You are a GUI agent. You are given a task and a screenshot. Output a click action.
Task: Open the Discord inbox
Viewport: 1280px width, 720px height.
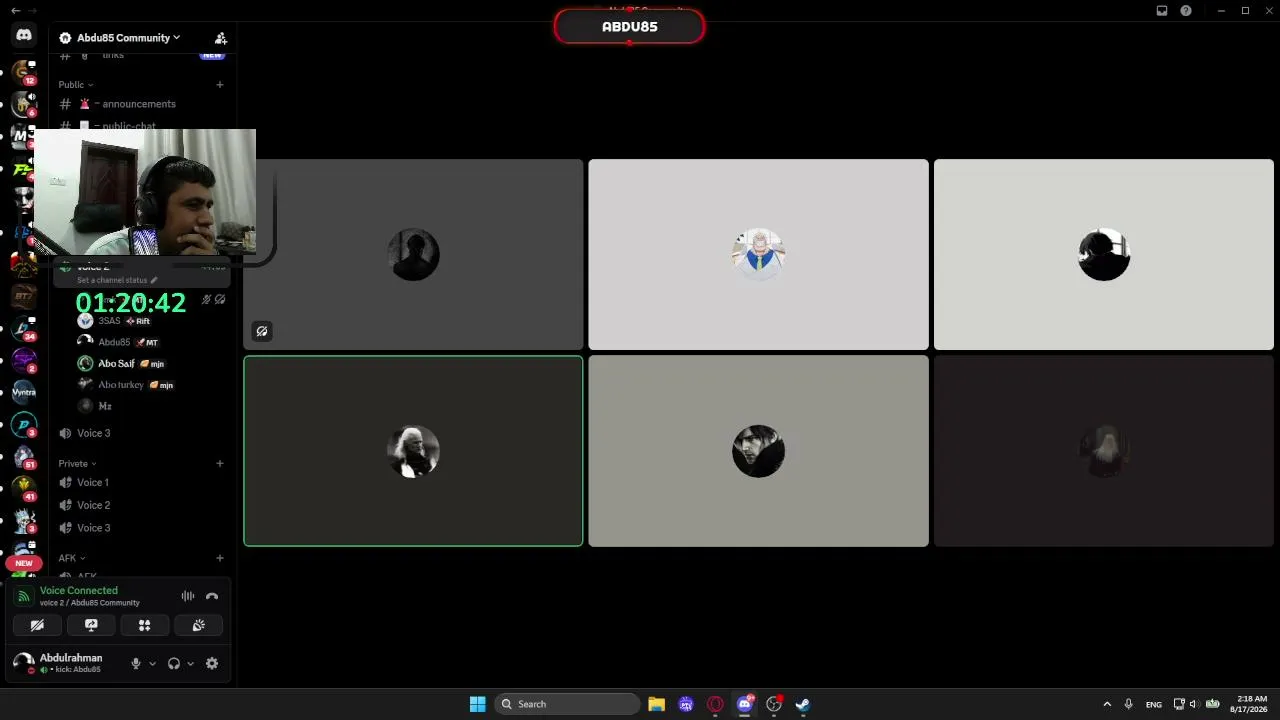tap(1162, 11)
